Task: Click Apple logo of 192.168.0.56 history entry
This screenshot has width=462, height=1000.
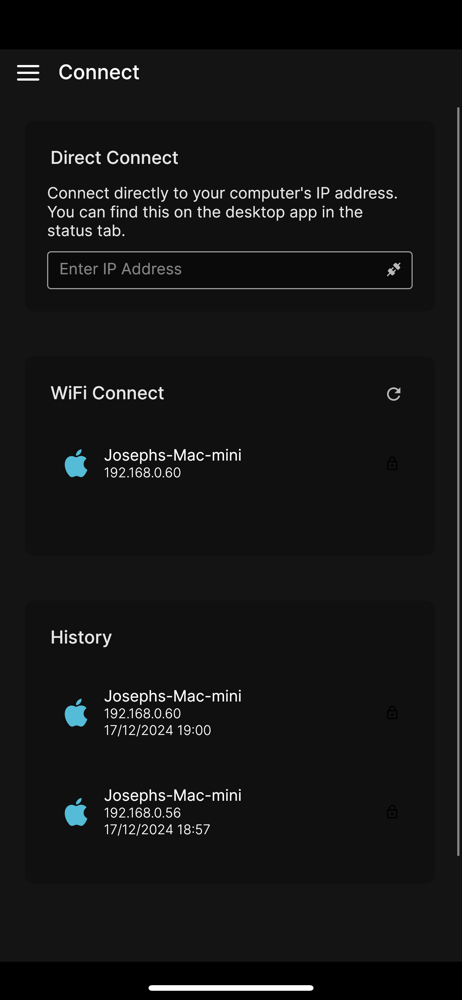Action: [x=76, y=812]
